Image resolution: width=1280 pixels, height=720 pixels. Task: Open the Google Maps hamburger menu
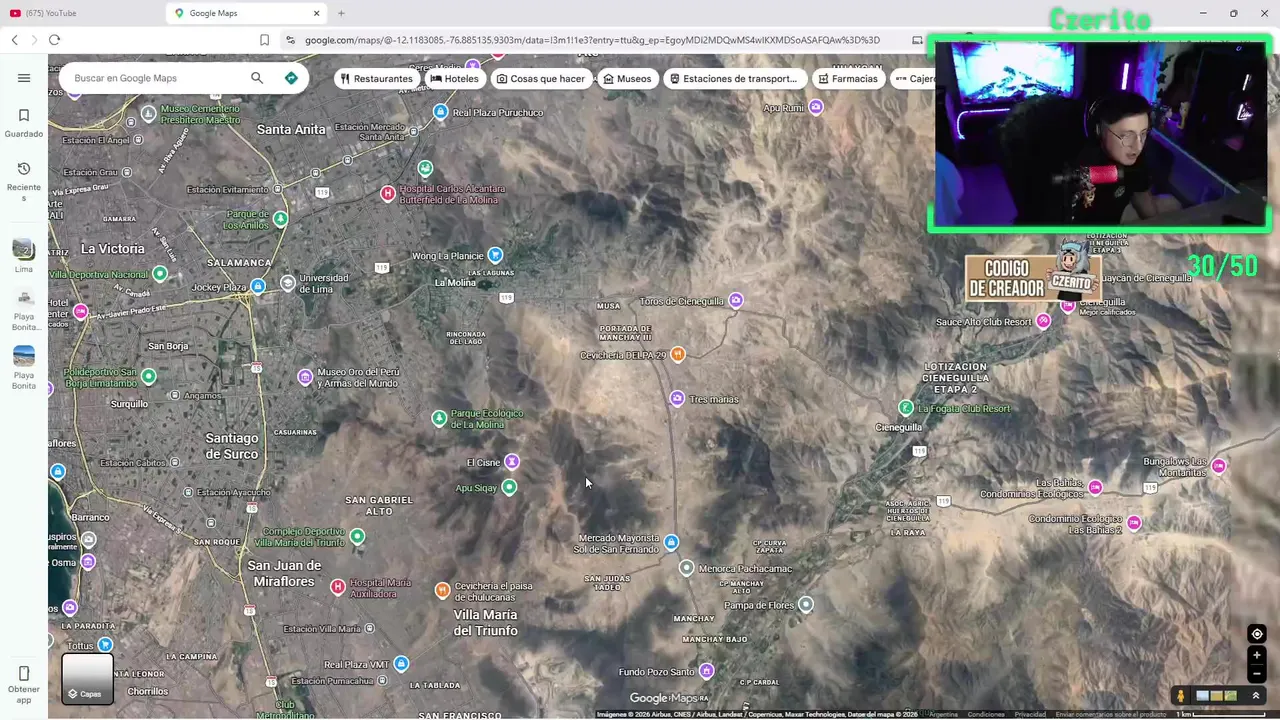point(24,78)
